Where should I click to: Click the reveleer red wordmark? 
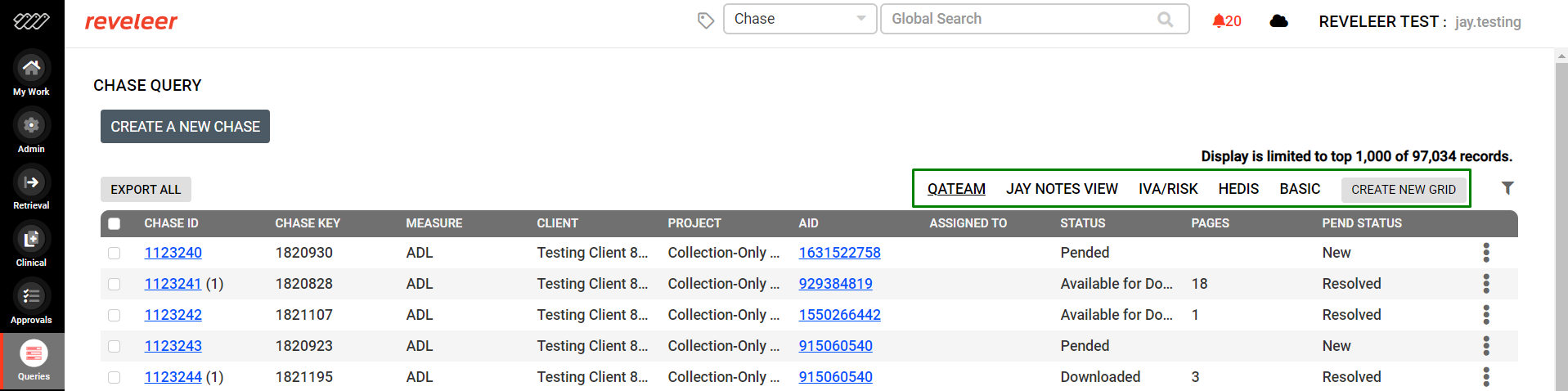[x=131, y=21]
